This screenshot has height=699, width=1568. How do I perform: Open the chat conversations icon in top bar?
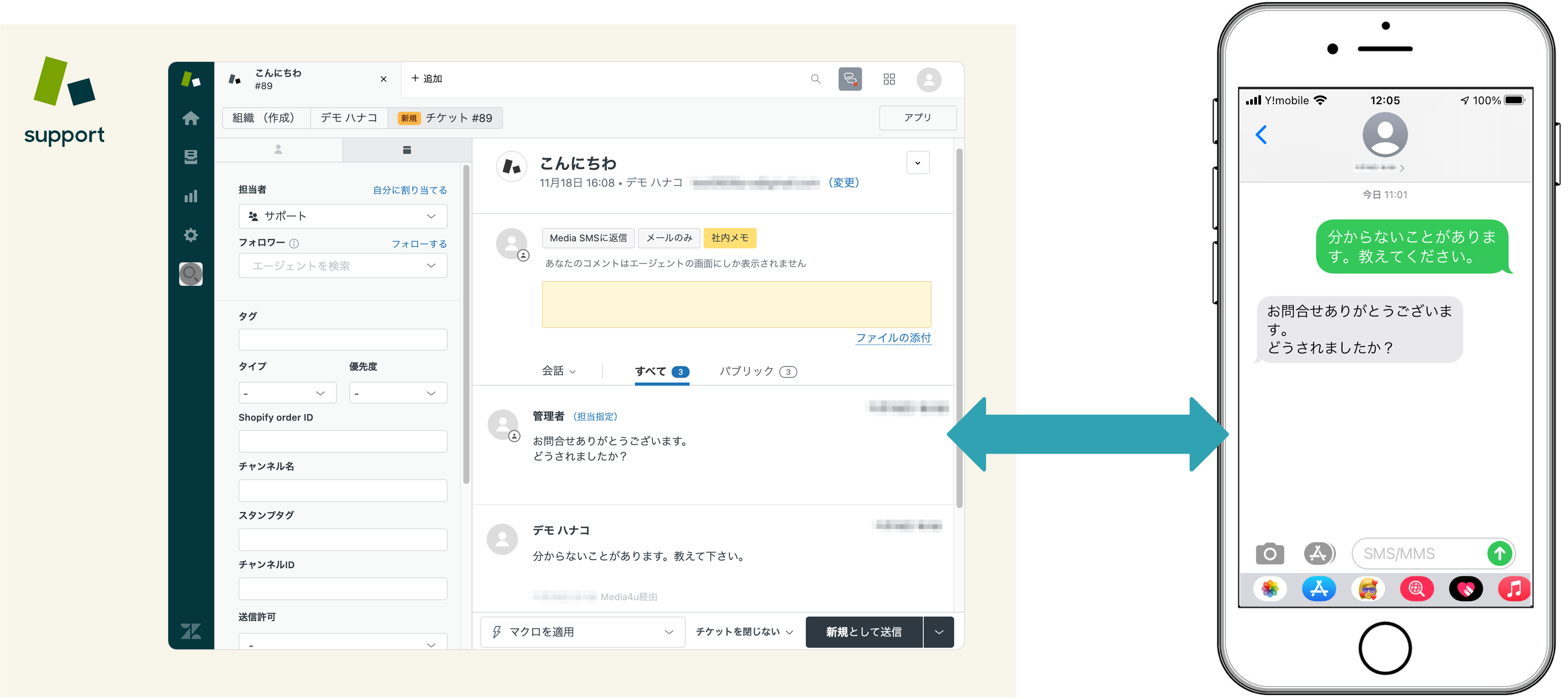coord(850,79)
